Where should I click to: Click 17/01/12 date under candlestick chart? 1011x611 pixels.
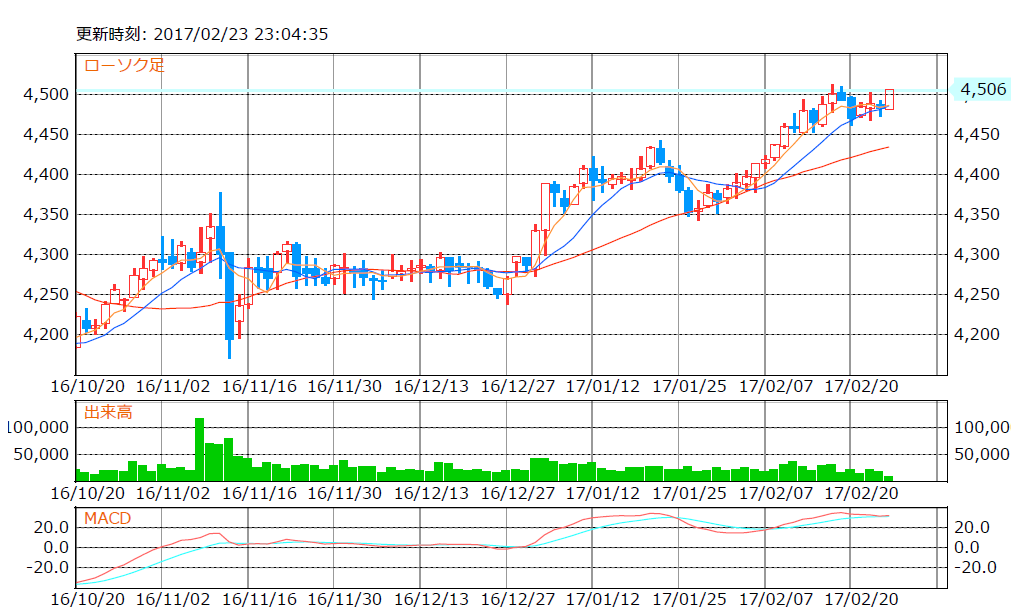(x=603, y=387)
